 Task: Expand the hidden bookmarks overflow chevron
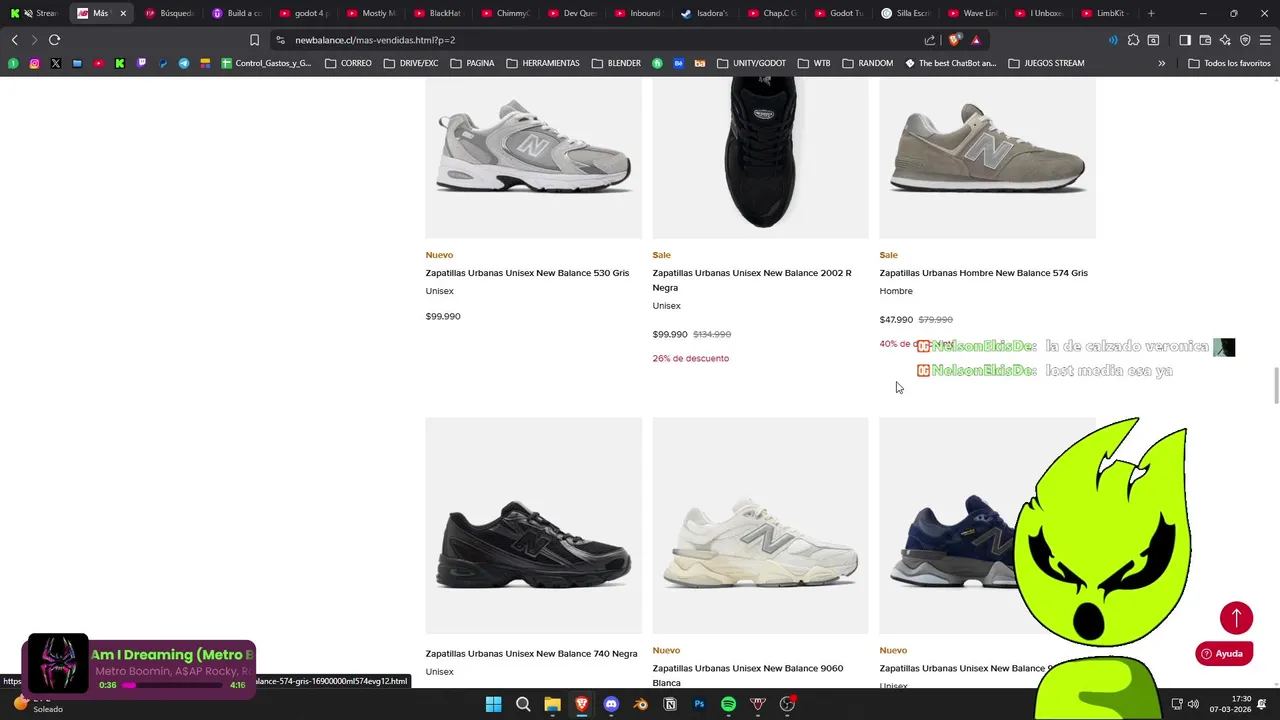point(1161,63)
